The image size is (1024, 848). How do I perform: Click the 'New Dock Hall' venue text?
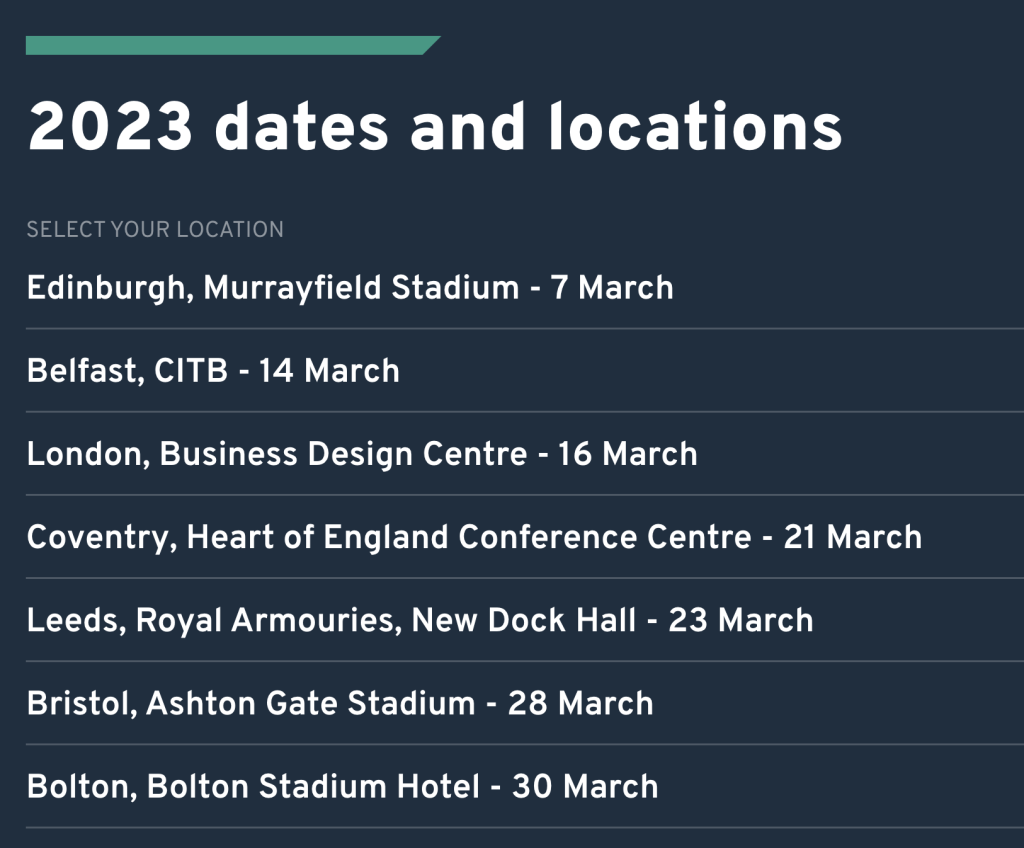524,620
